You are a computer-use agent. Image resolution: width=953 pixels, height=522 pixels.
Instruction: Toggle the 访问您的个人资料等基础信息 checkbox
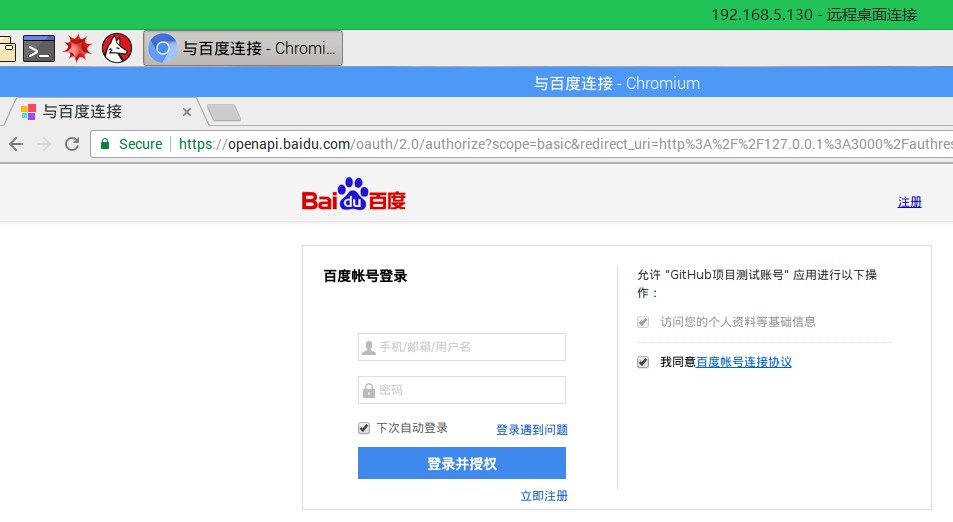643,322
